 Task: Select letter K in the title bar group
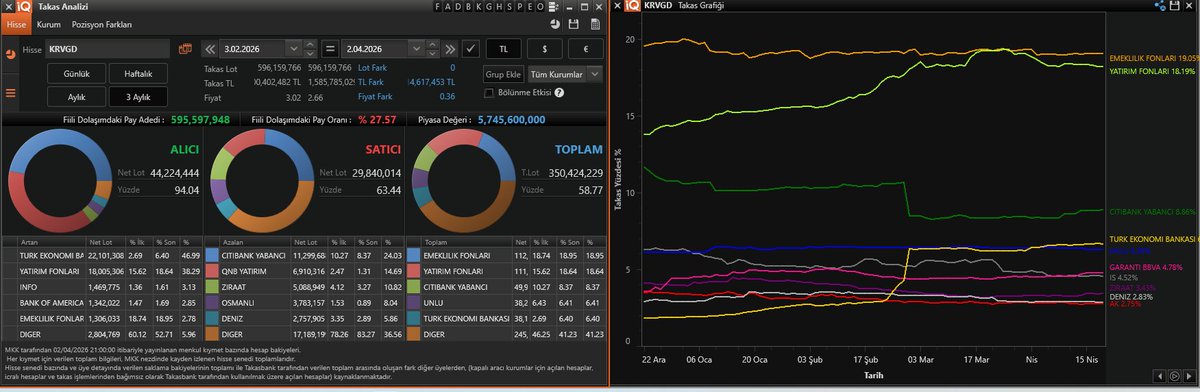pyautogui.click(x=480, y=6)
